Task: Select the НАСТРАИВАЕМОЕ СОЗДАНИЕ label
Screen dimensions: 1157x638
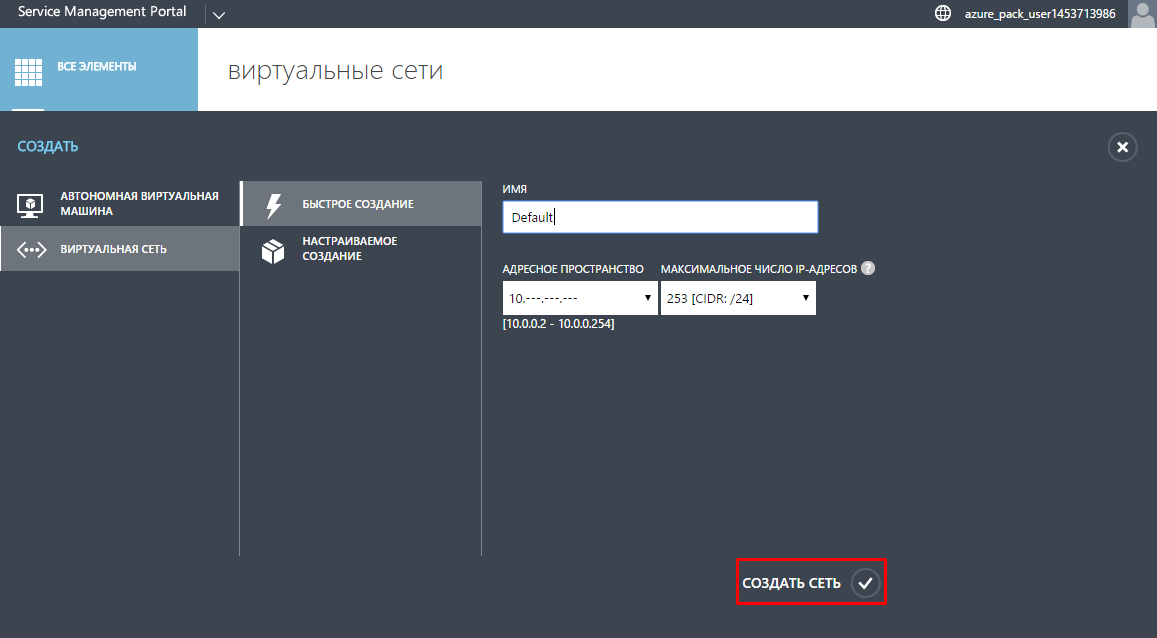Action: click(349, 249)
